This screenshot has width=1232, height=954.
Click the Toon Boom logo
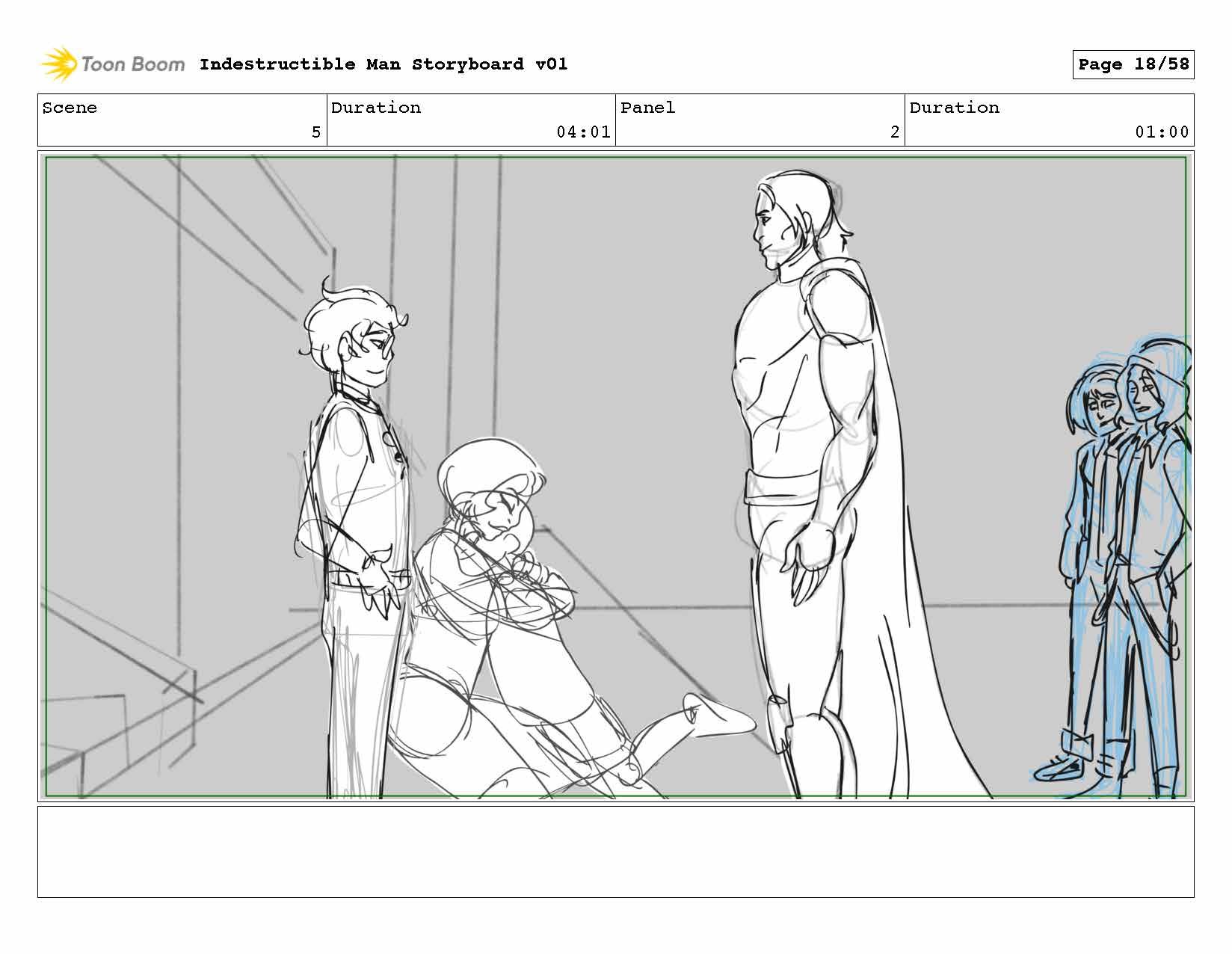112,64
